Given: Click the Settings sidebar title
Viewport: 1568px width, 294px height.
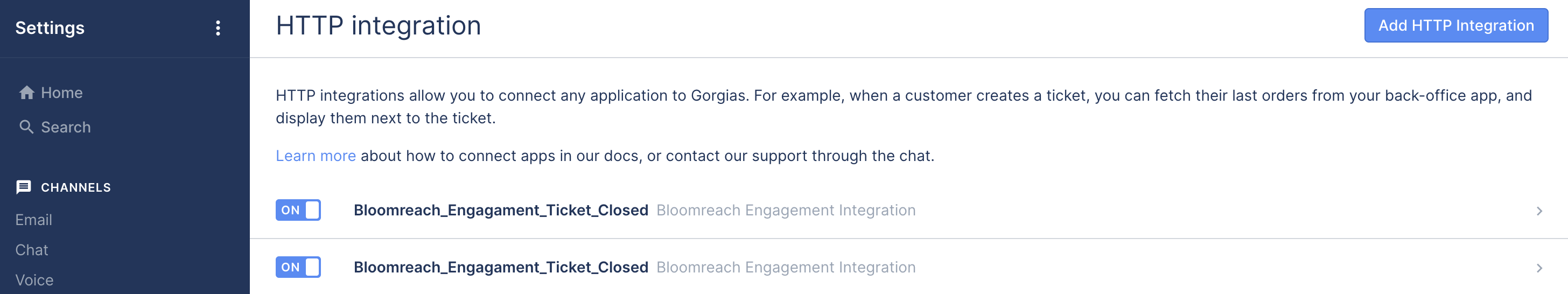Looking at the screenshot, I should click(x=50, y=28).
